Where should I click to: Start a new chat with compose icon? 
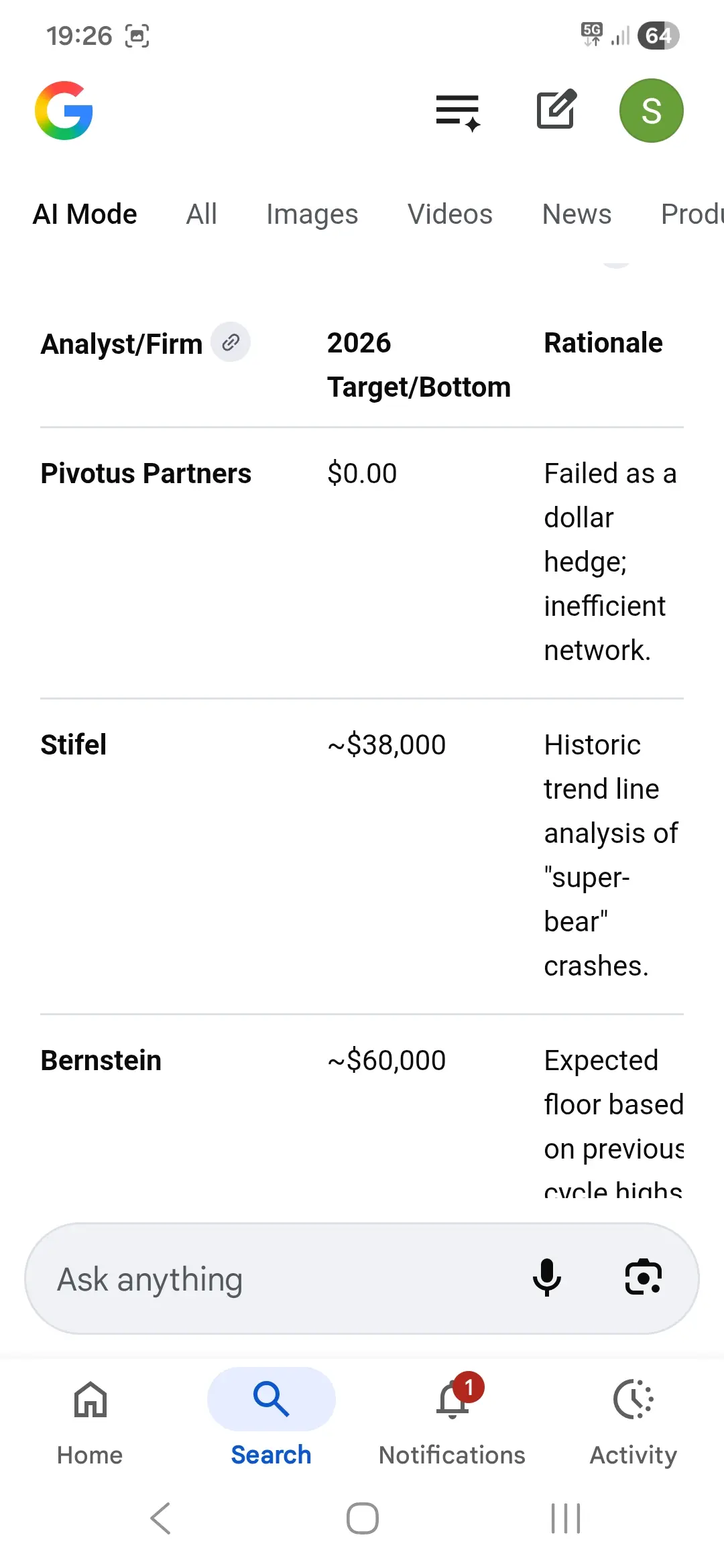(x=556, y=109)
